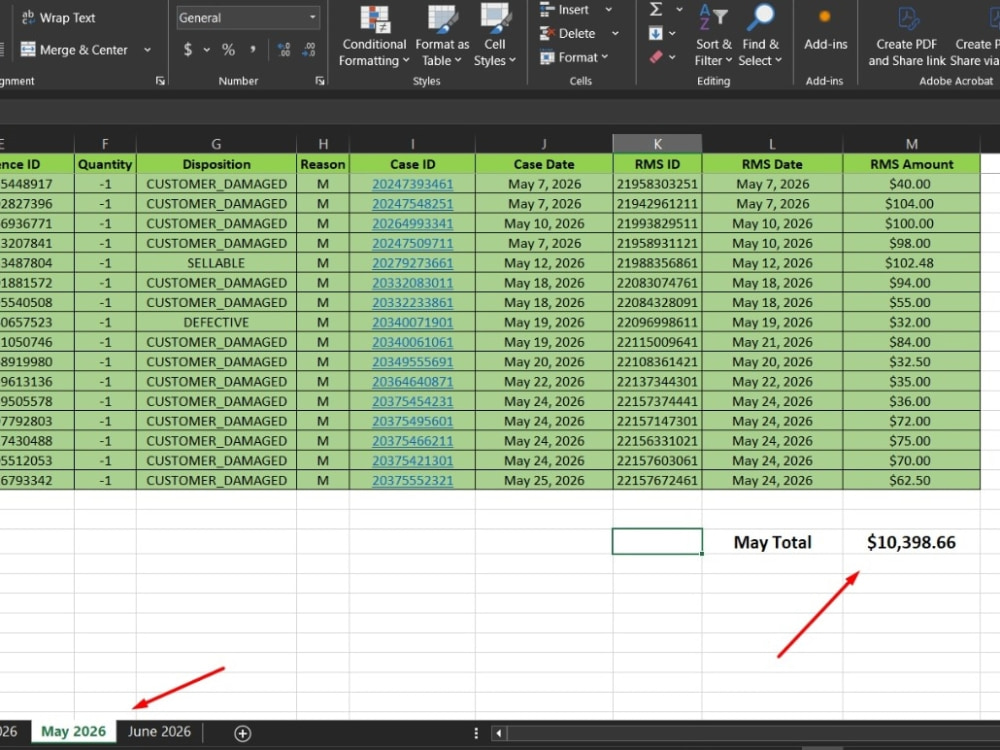1000x750 pixels.
Task: Click the sheet tab bar resize handle dots
Action: 476,733
